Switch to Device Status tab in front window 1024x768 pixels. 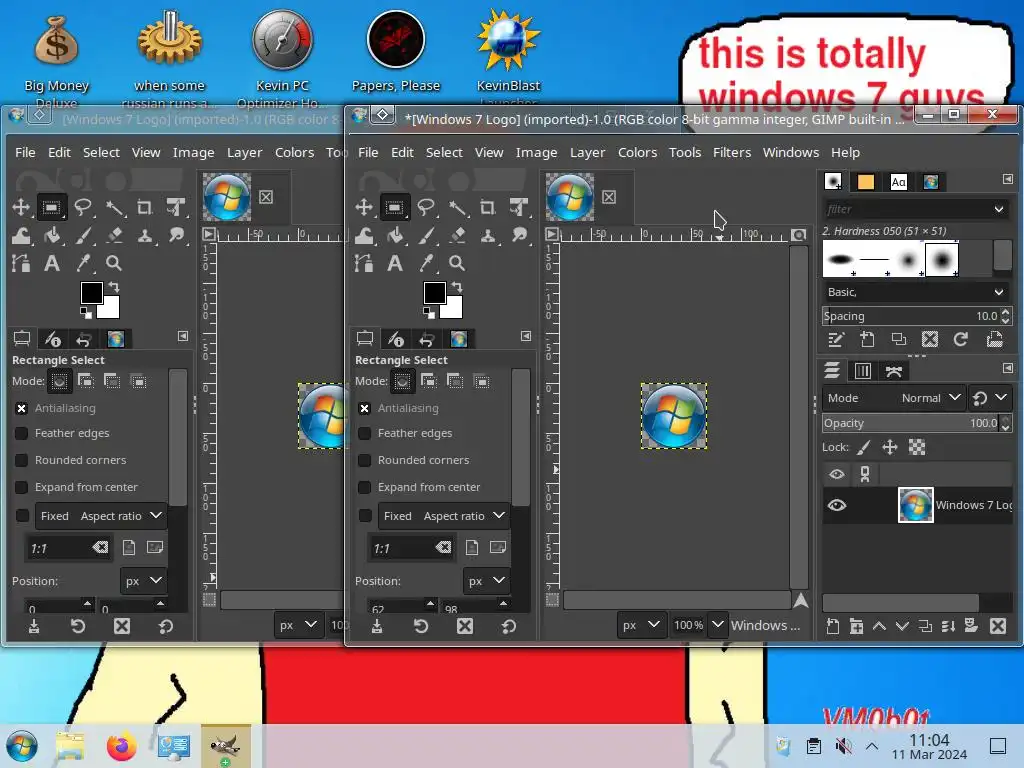coord(396,339)
